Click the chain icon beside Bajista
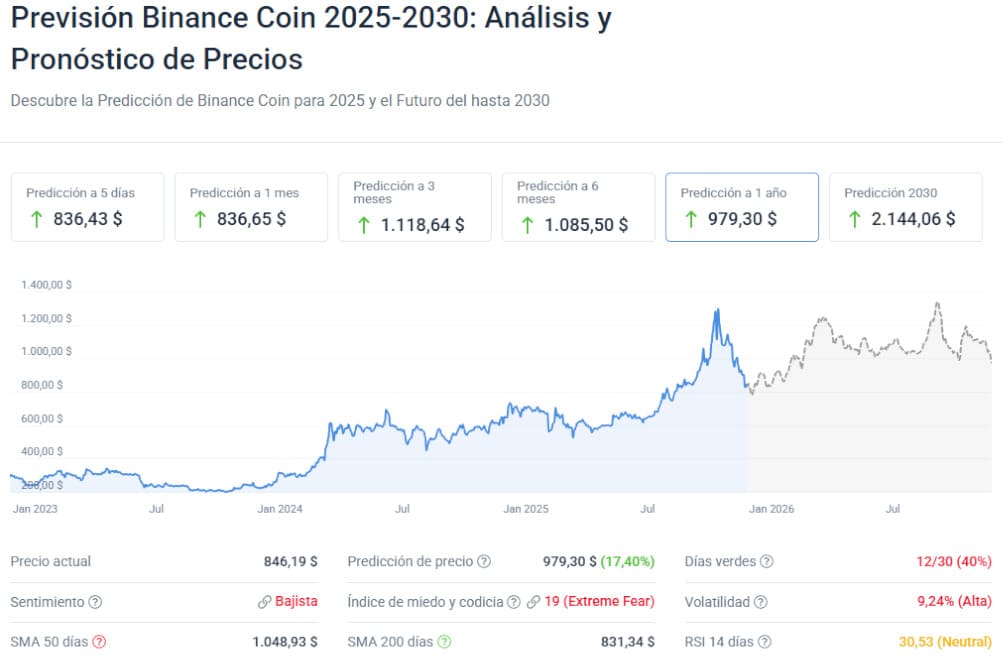The height and width of the screenshot is (658, 1003). (x=264, y=602)
